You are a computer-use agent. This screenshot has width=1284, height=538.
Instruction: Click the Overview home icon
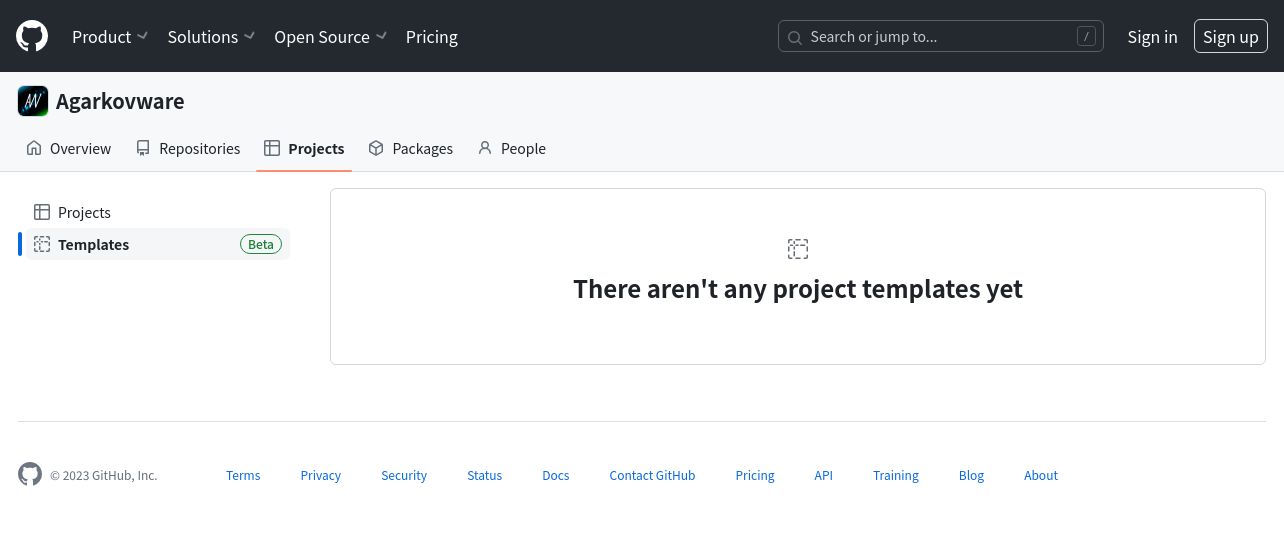pyautogui.click(x=34, y=148)
